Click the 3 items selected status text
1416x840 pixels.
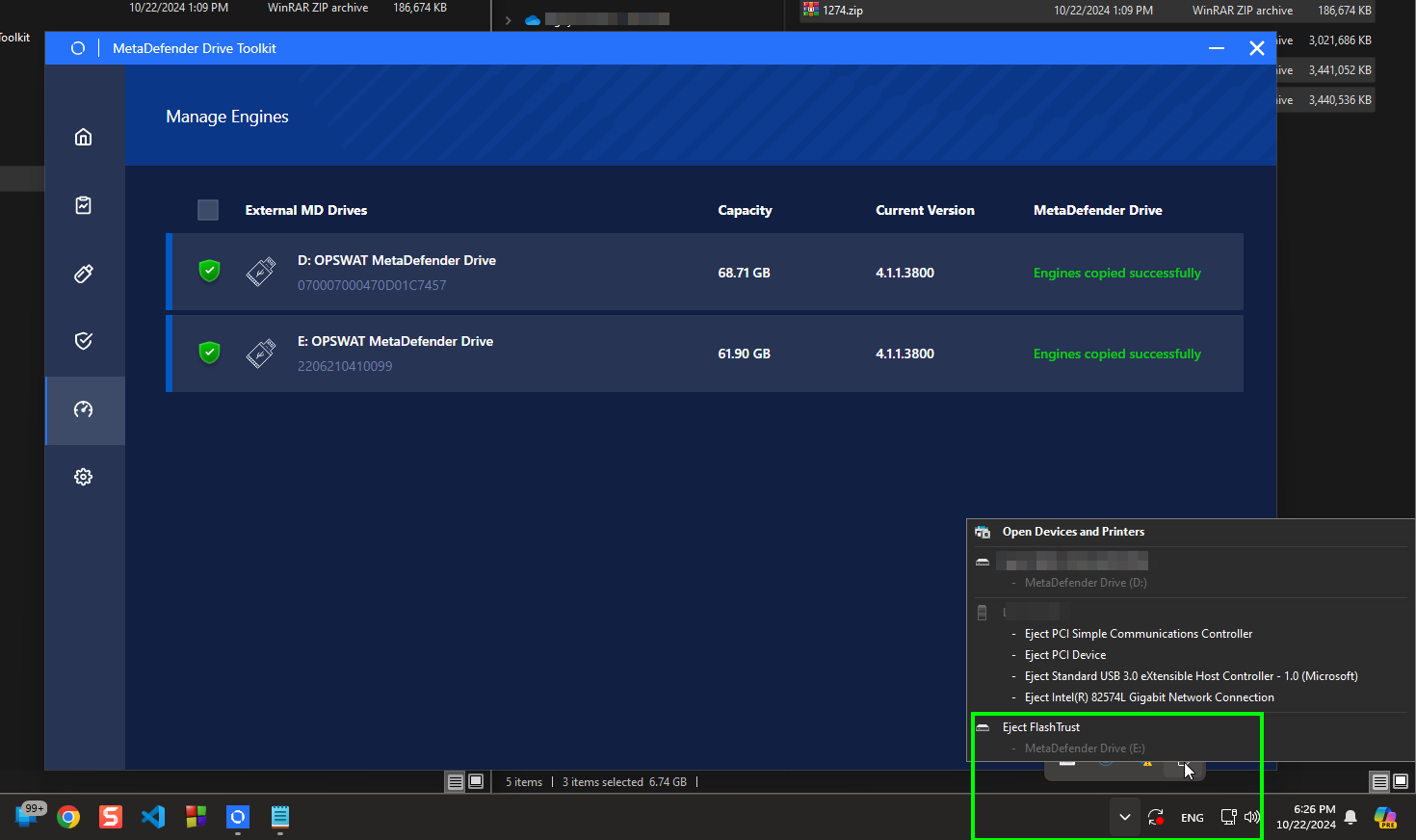tap(603, 782)
